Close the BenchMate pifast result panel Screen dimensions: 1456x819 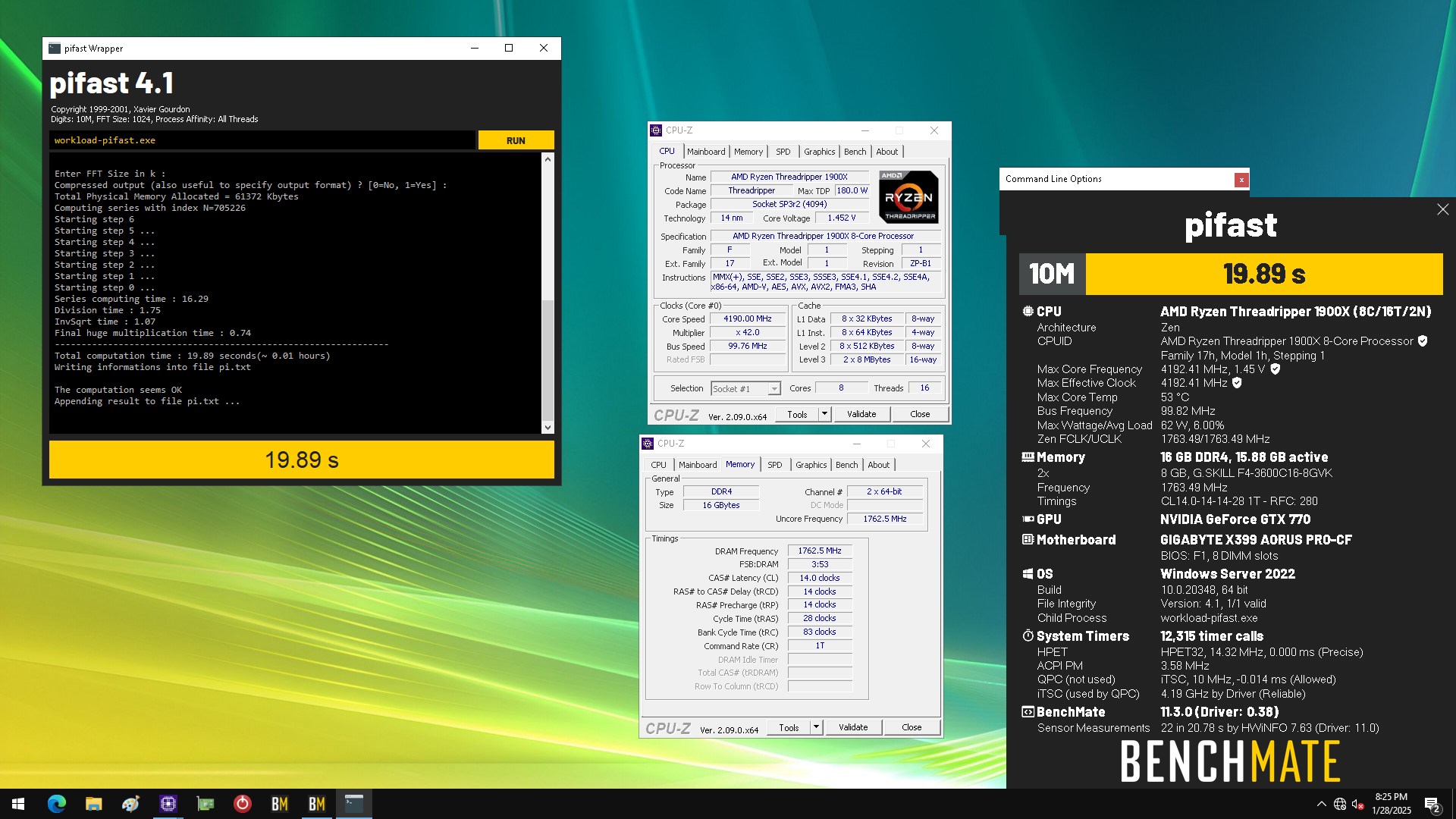(x=1442, y=209)
